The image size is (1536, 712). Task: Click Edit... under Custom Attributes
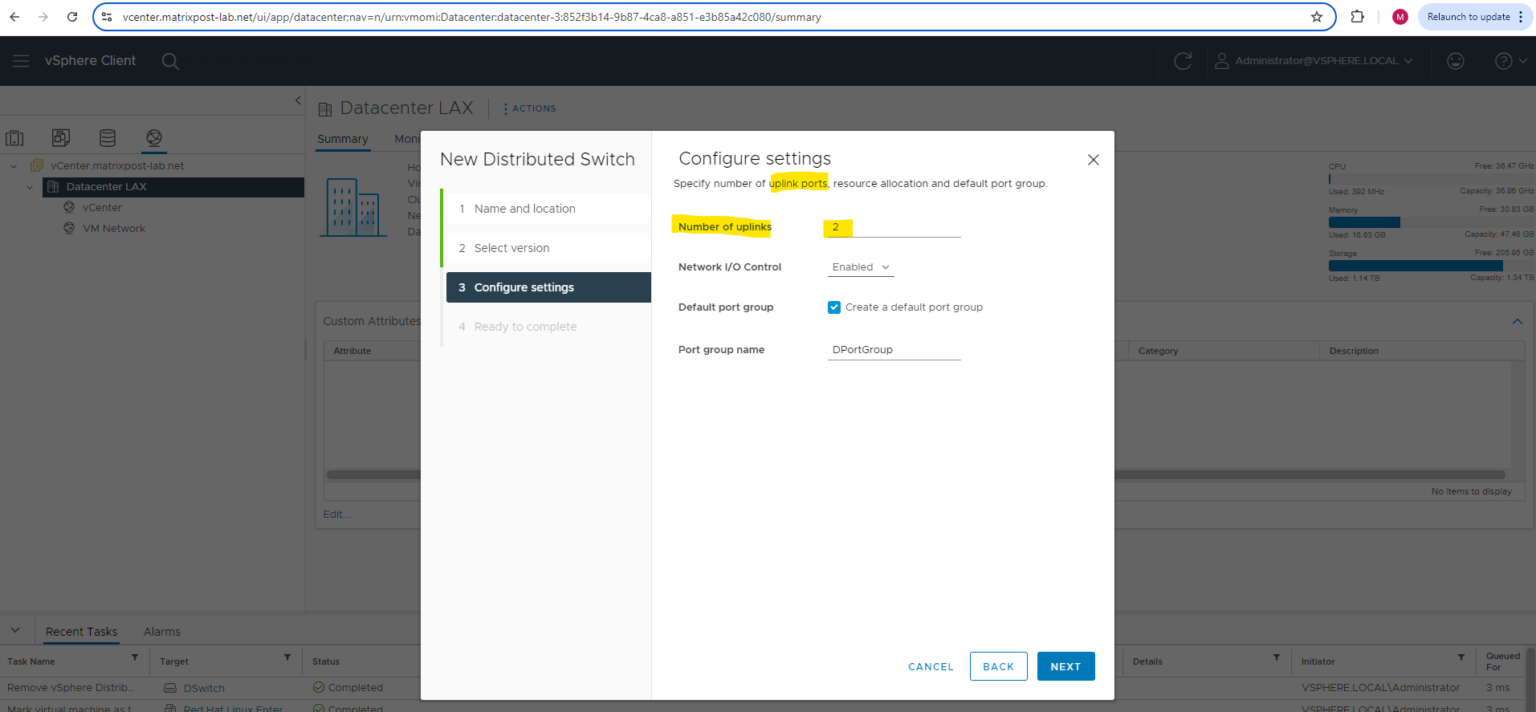pos(337,514)
